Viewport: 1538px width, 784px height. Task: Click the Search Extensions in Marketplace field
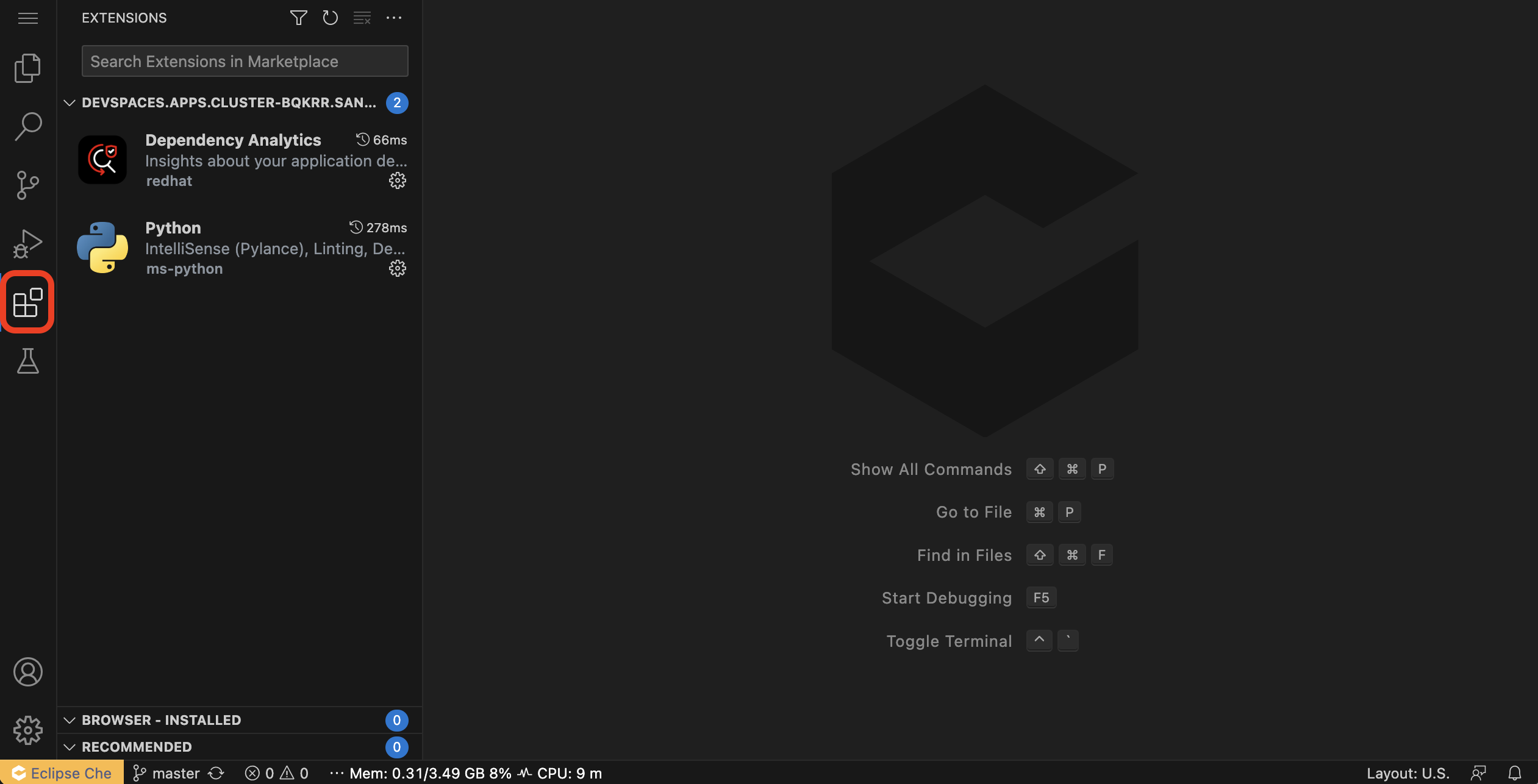(245, 61)
